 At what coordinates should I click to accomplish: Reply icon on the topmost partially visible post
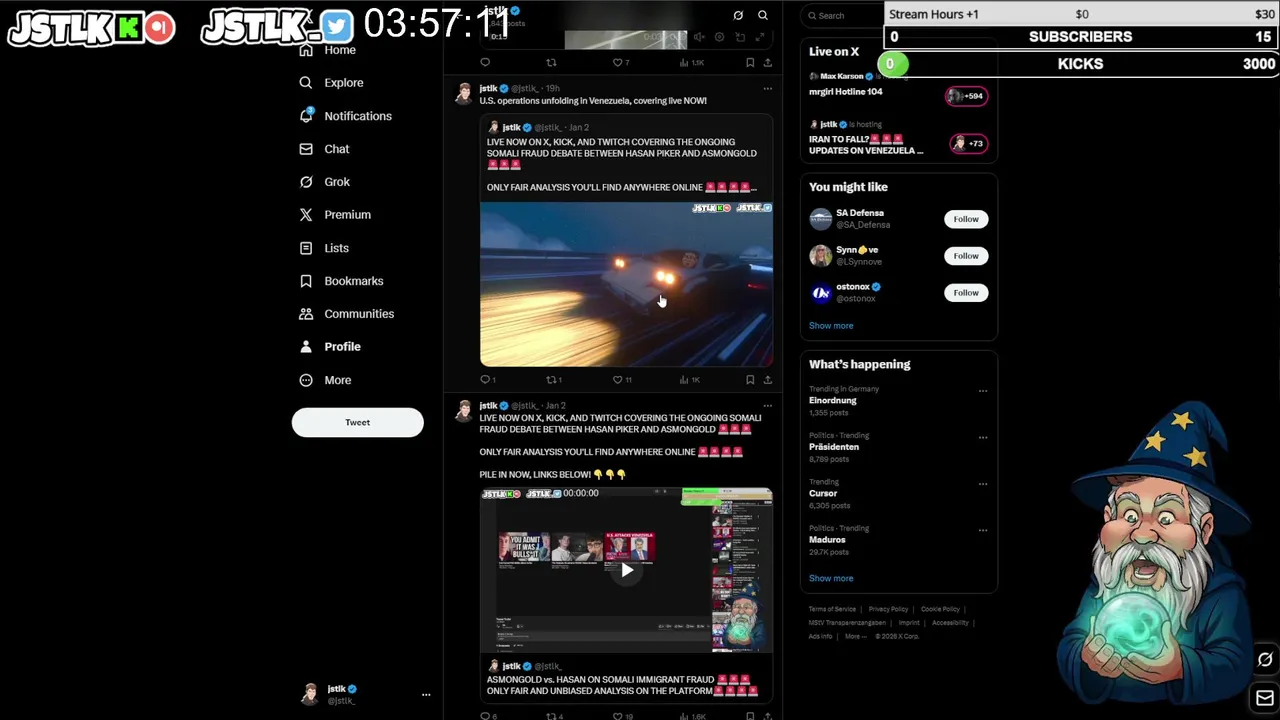tap(485, 62)
